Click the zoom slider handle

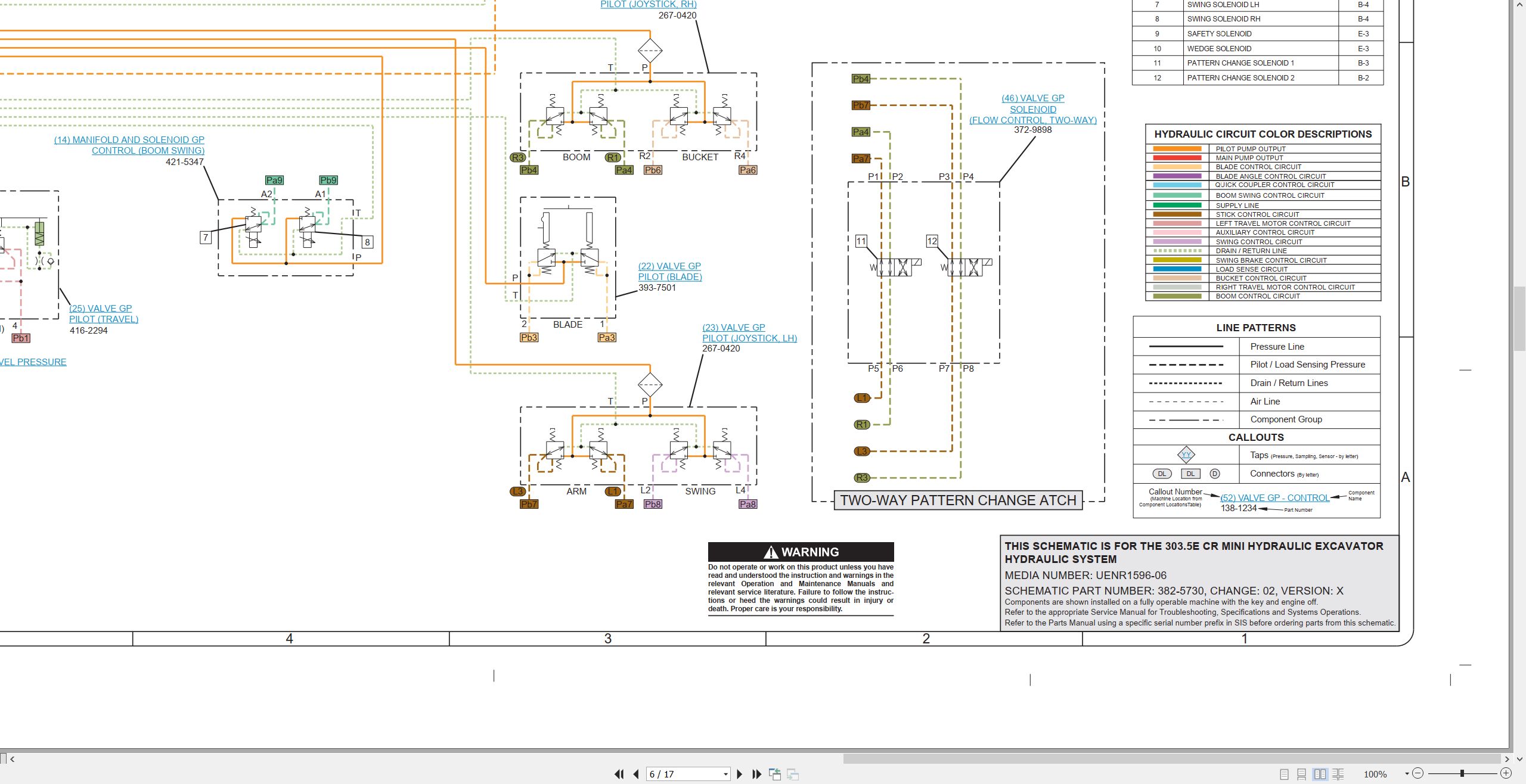[1462, 773]
